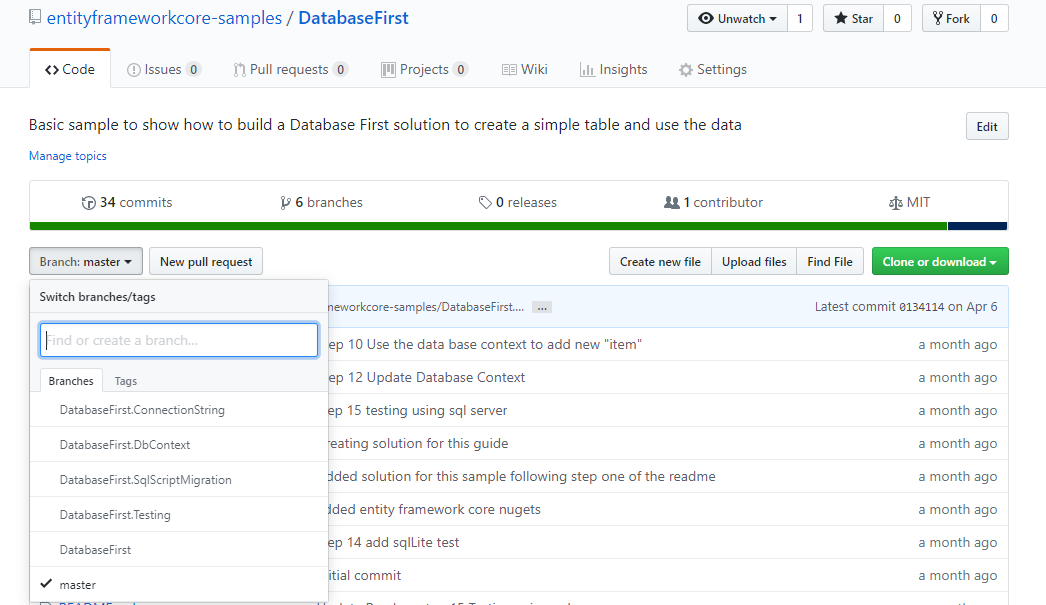Focus Find or create a branch field
This screenshot has width=1046, height=605.
(179, 340)
